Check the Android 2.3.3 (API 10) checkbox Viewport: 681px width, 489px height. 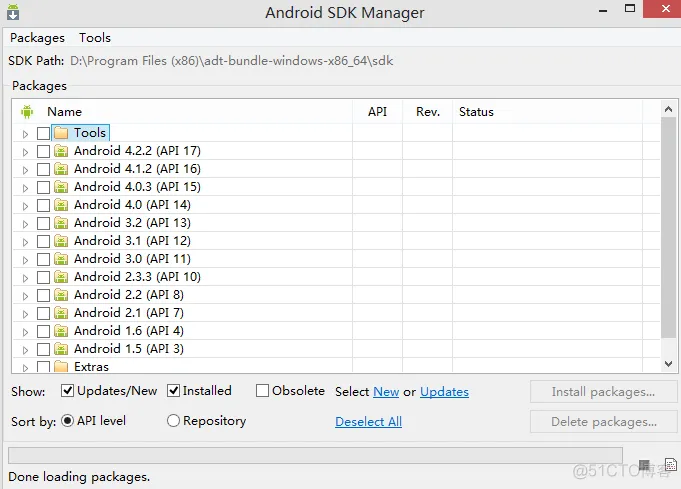coord(43,278)
